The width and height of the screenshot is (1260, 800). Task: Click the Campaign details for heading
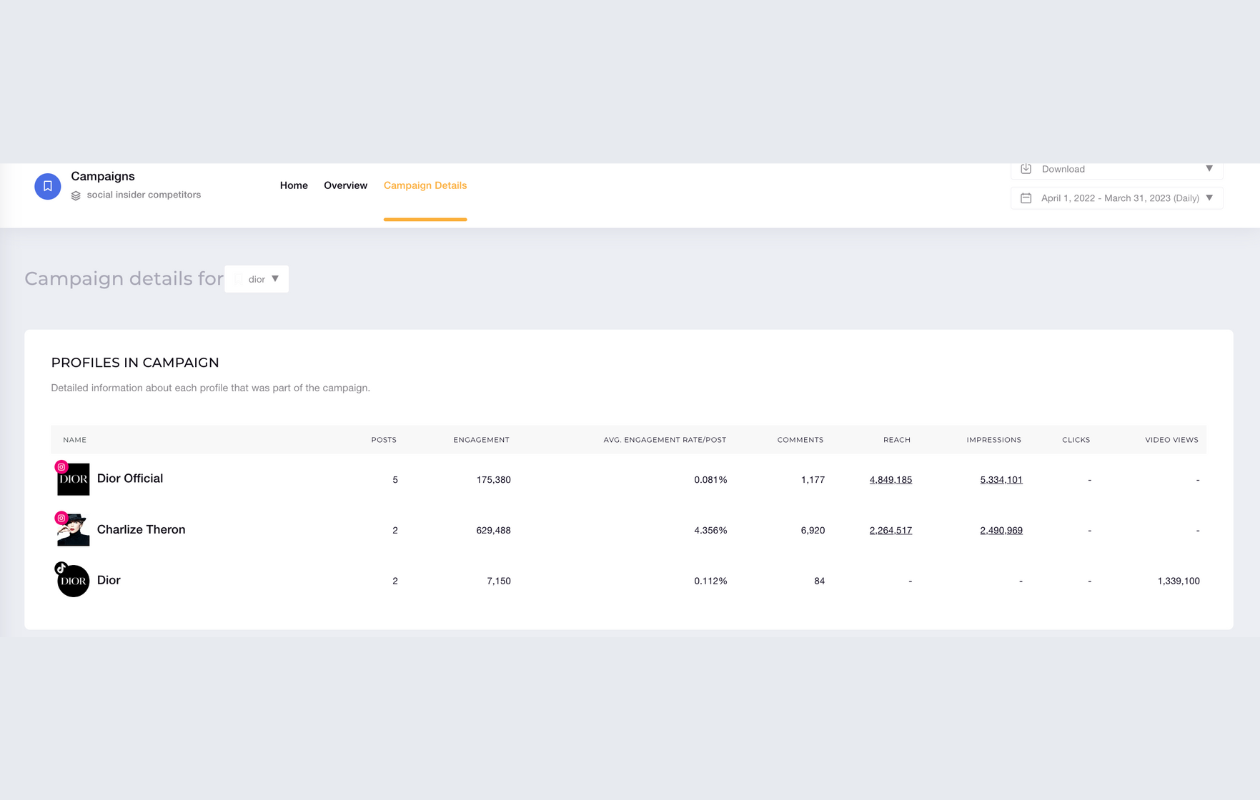124,279
